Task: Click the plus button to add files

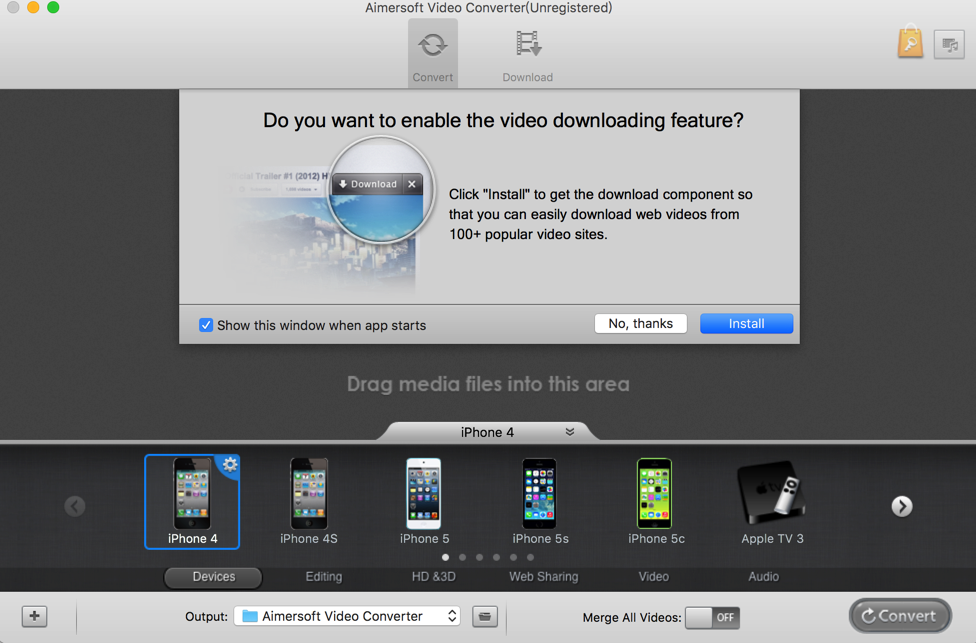Action: click(x=34, y=616)
